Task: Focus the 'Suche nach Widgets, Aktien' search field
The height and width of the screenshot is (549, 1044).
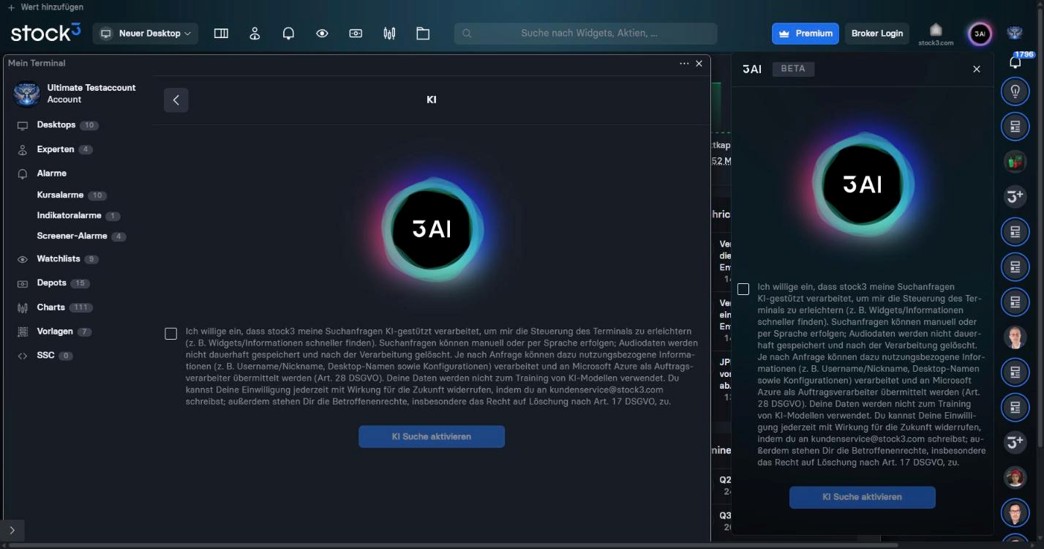Action: 585,33
